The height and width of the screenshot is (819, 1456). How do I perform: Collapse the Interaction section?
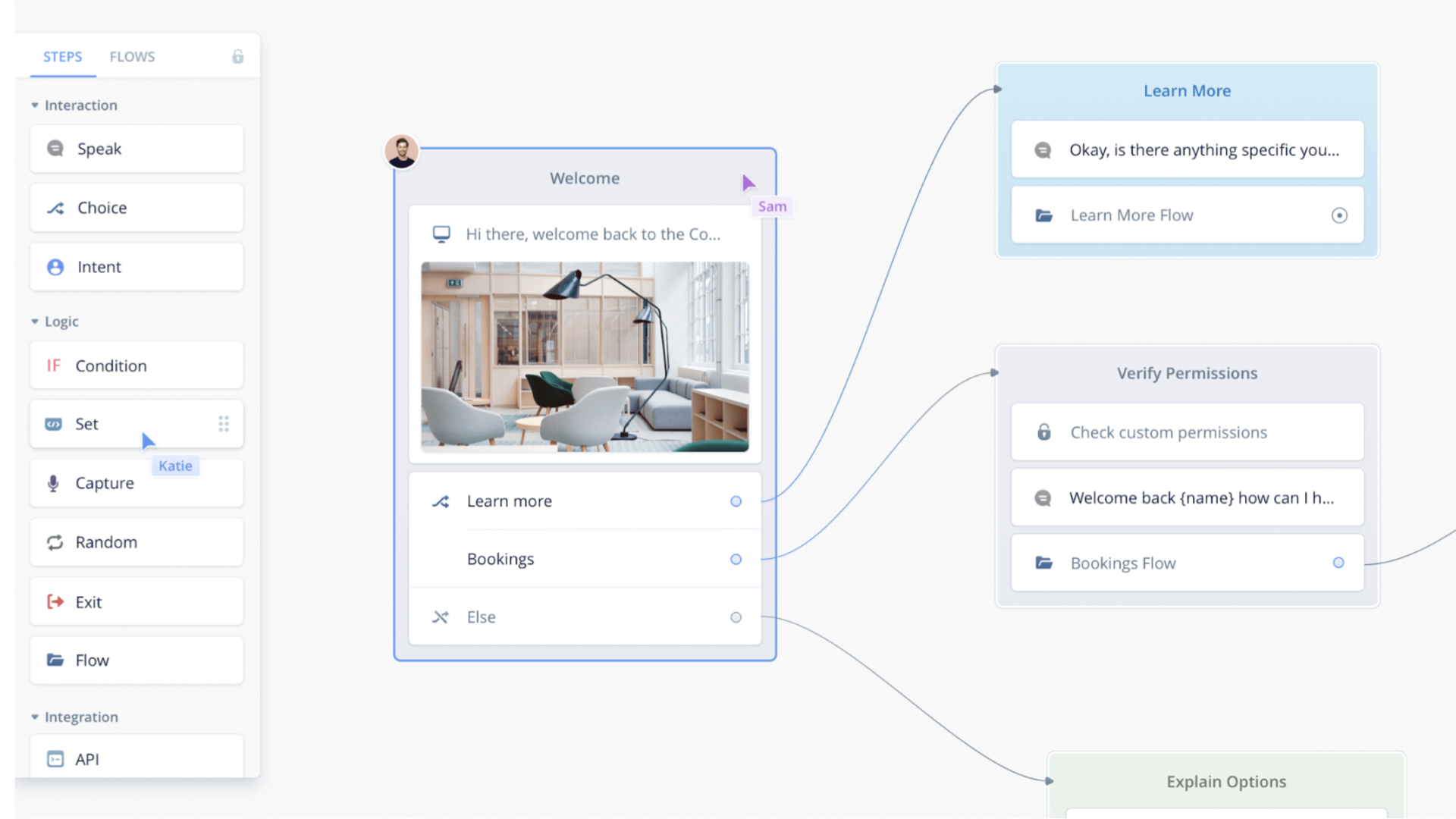pyautogui.click(x=35, y=105)
